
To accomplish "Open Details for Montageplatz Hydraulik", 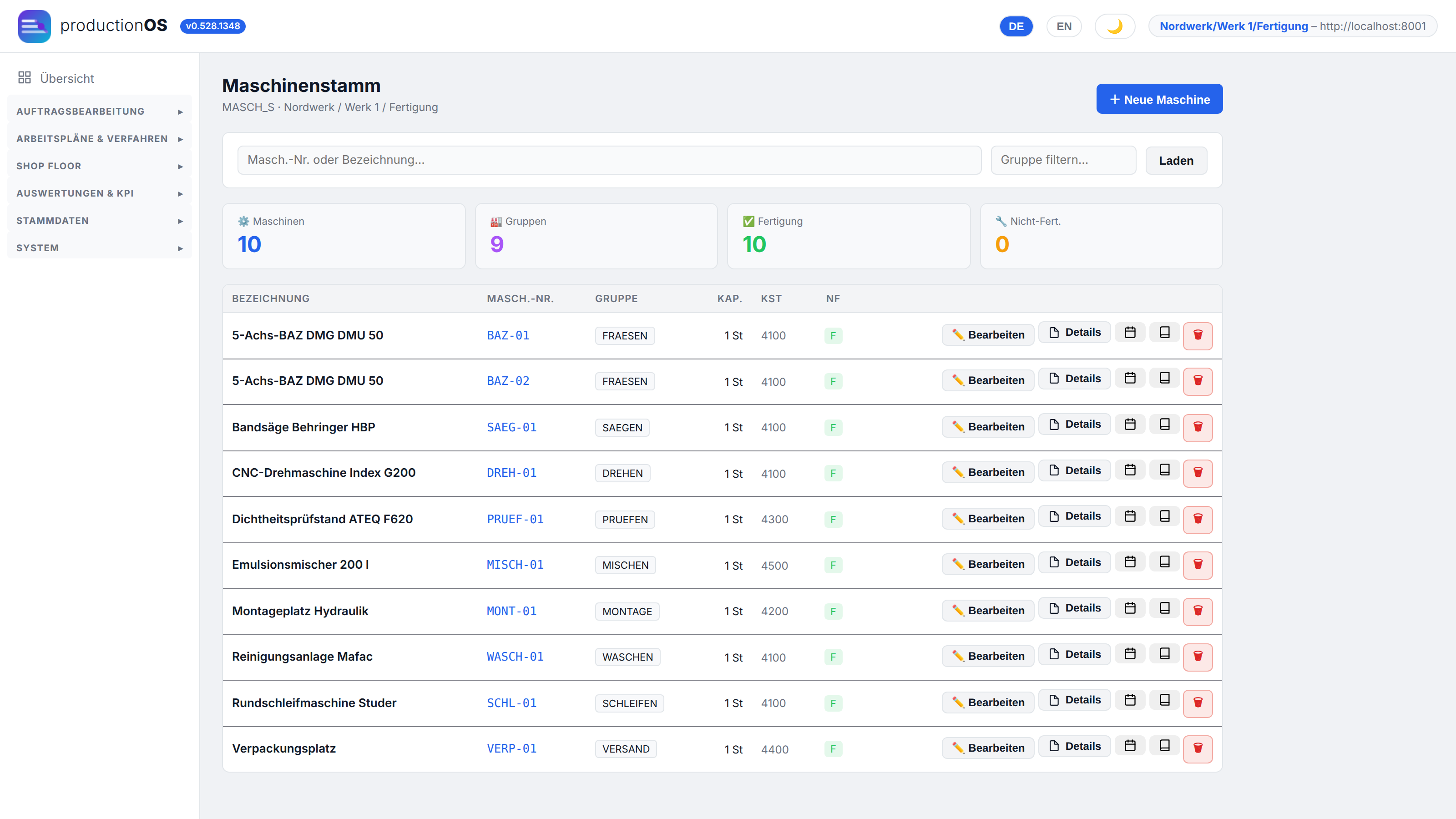I will pos(1074,608).
